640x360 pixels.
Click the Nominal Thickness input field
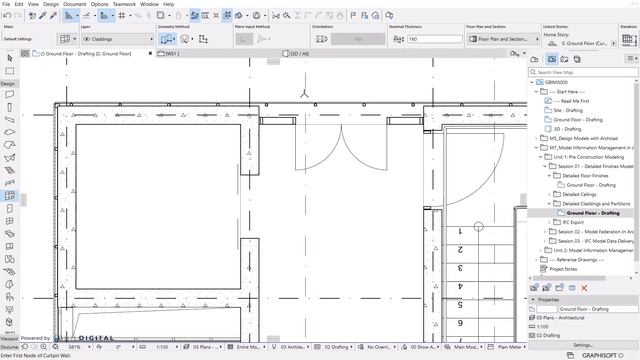[x=435, y=39]
